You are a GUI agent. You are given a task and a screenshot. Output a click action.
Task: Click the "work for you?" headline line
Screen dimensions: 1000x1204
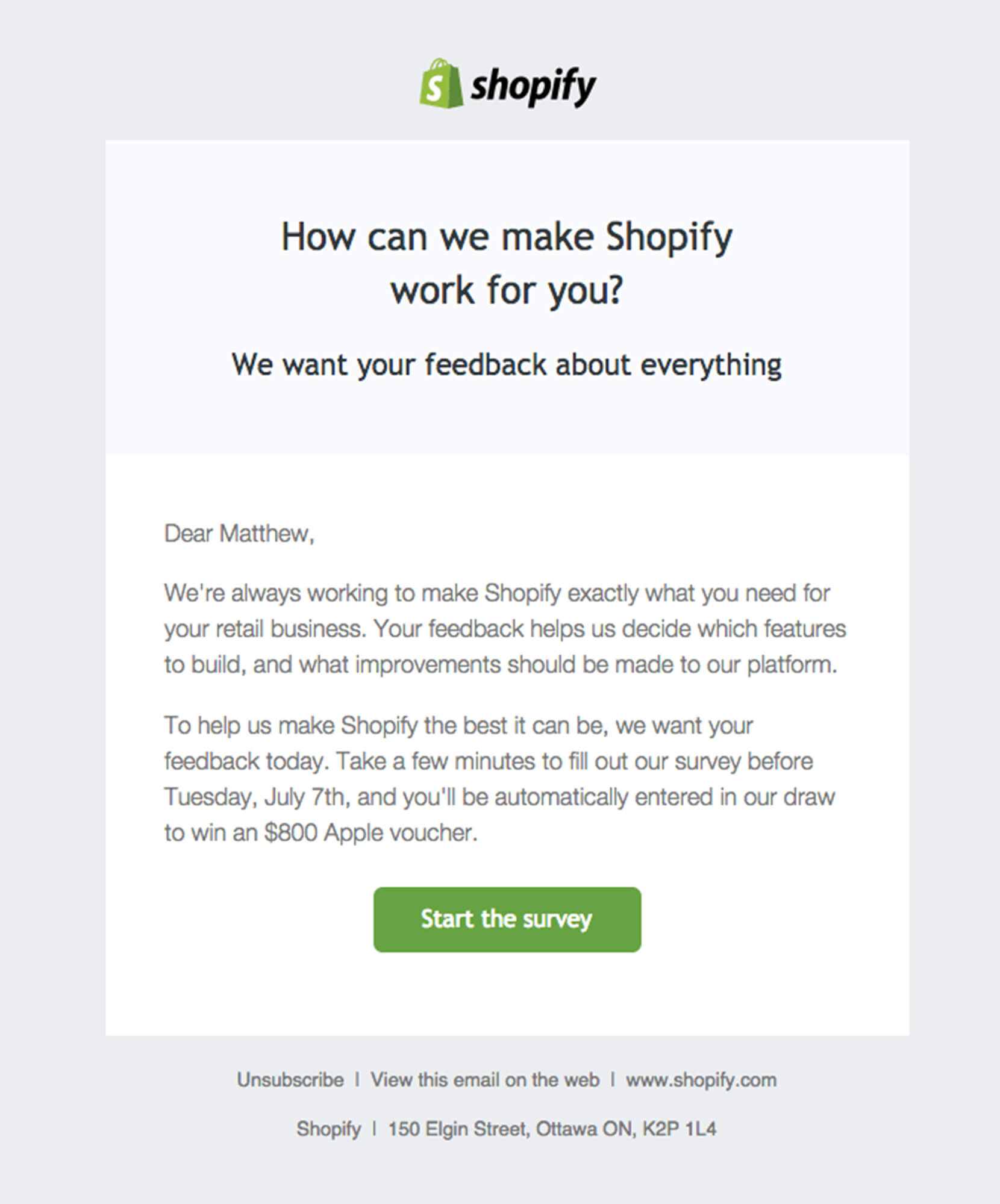507,290
